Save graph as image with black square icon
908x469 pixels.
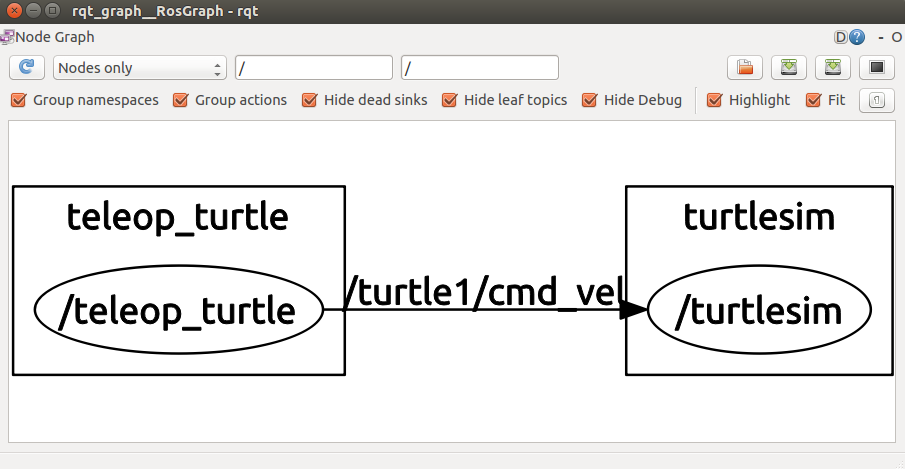click(x=877, y=68)
